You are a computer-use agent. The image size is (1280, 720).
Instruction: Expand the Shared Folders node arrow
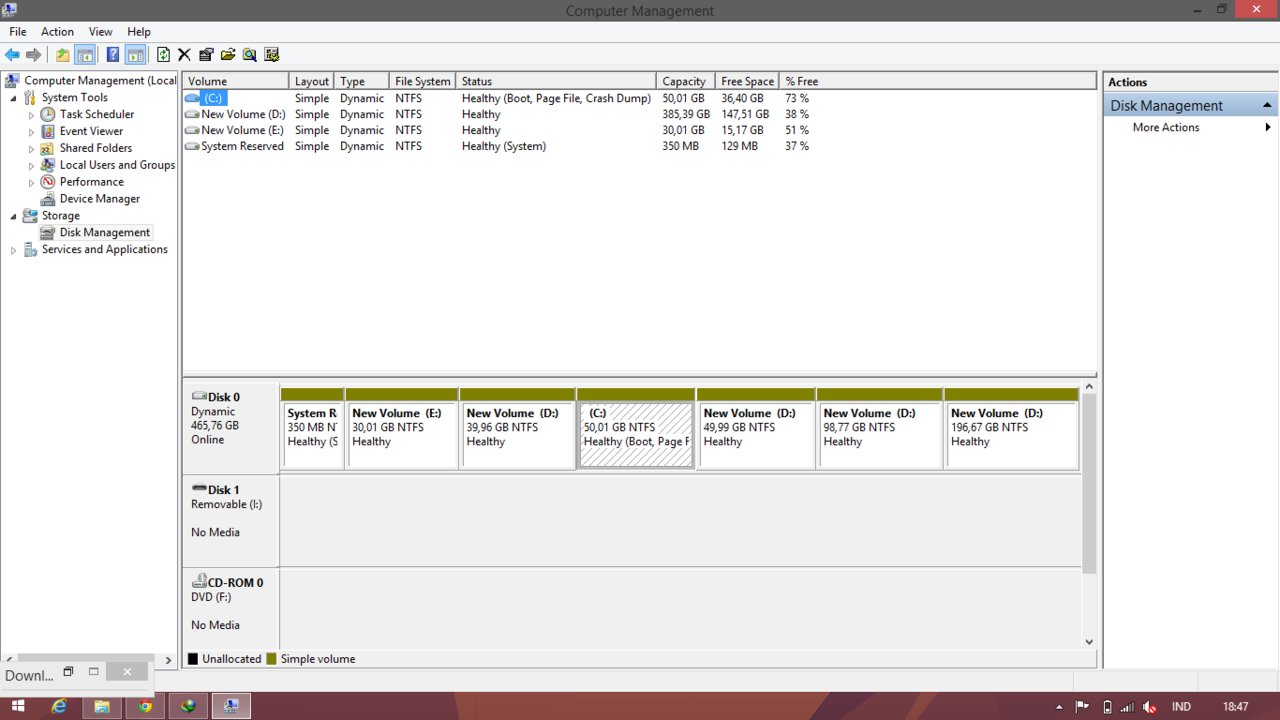click(x=31, y=149)
